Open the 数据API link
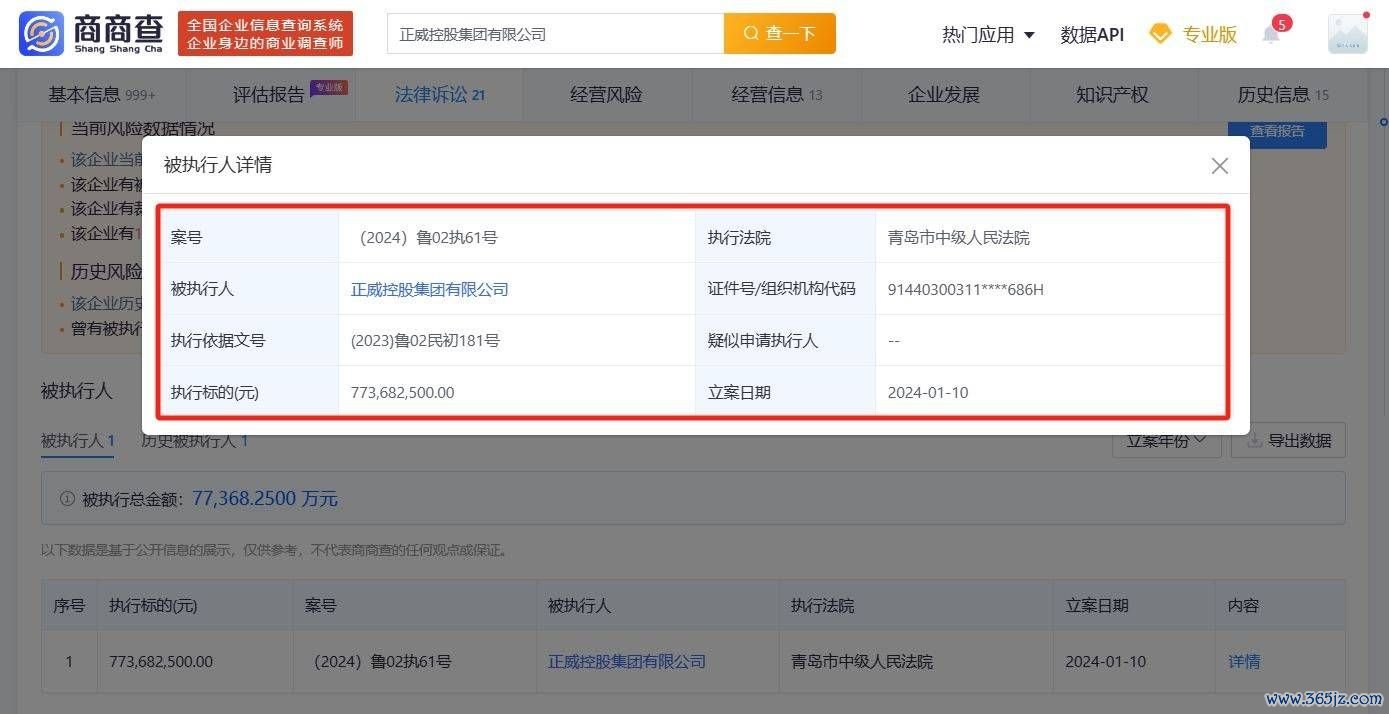This screenshot has width=1389, height=714. pyautogui.click(x=1092, y=35)
